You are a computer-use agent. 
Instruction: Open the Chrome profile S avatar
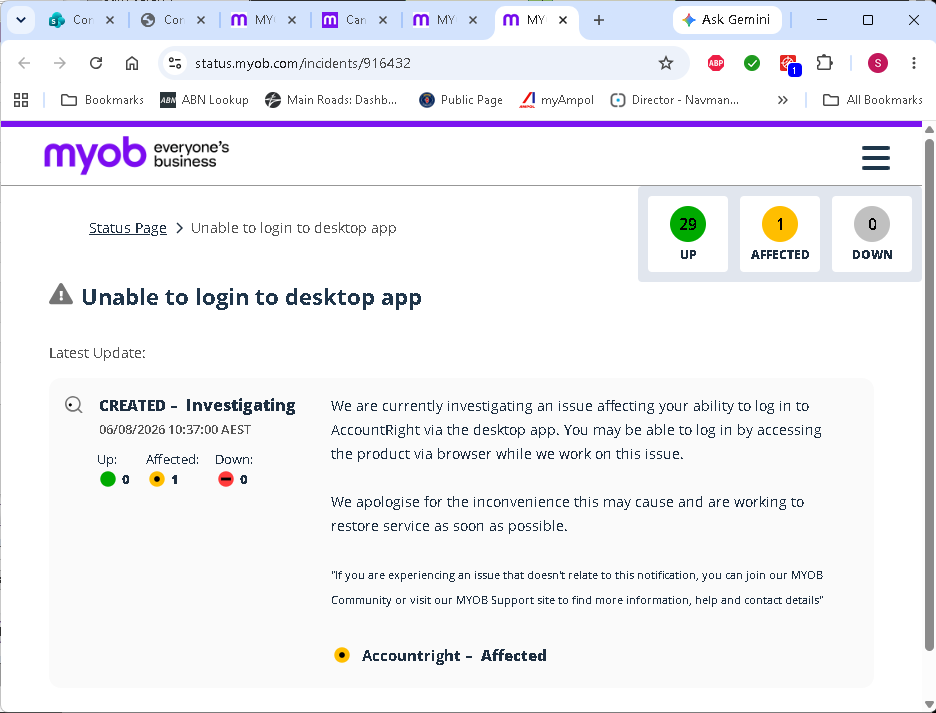878,63
